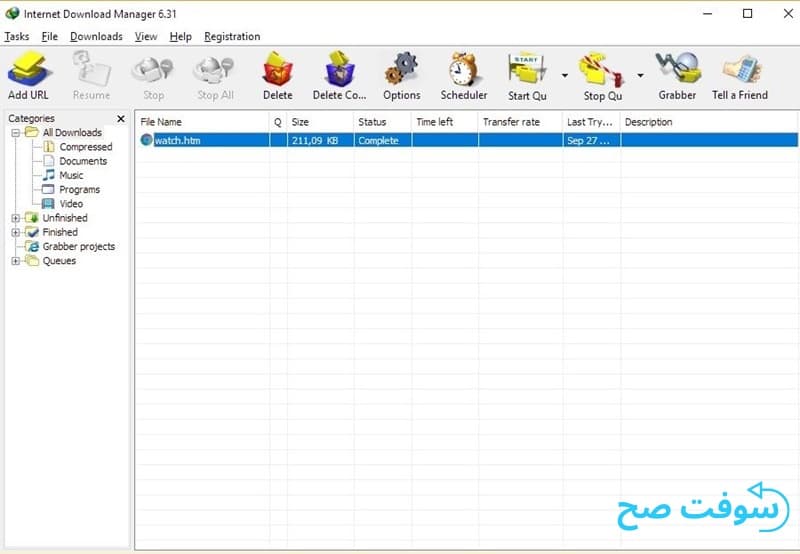This screenshot has height=554, width=800.
Task: Expand the Unfinished tree node
Action: [15, 218]
